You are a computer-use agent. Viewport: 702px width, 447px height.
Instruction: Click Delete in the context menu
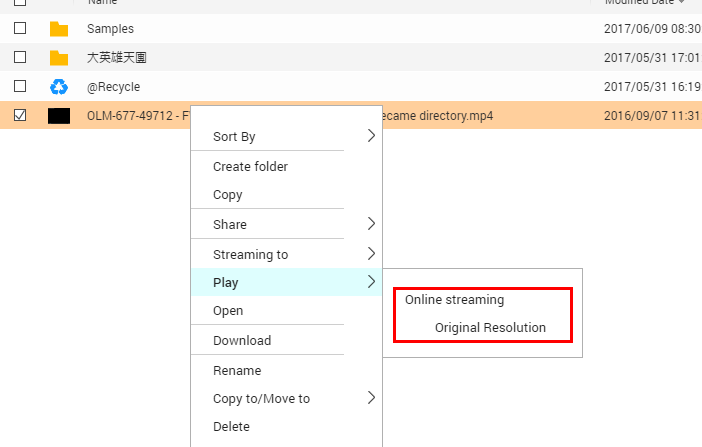pyautogui.click(x=232, y=427)
